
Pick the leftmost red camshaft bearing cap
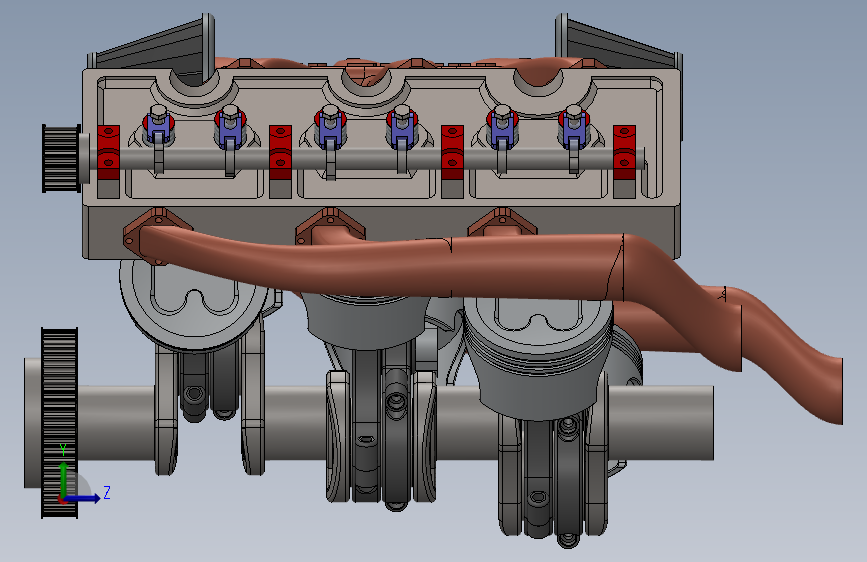pyautogui.click(x=108, y=152)
